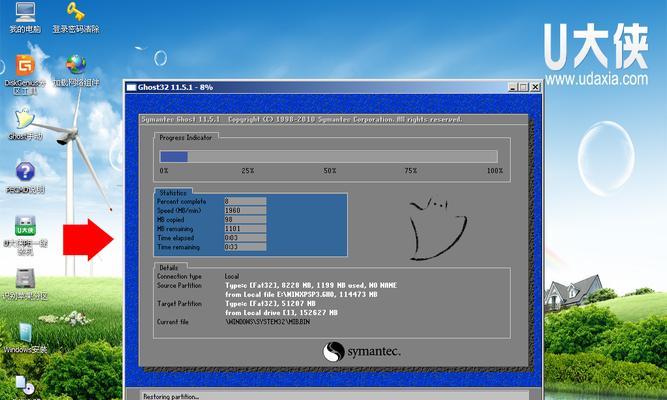Close the Ghost32 window
This screenshot has height=400, width=667.
click(535, 87)
